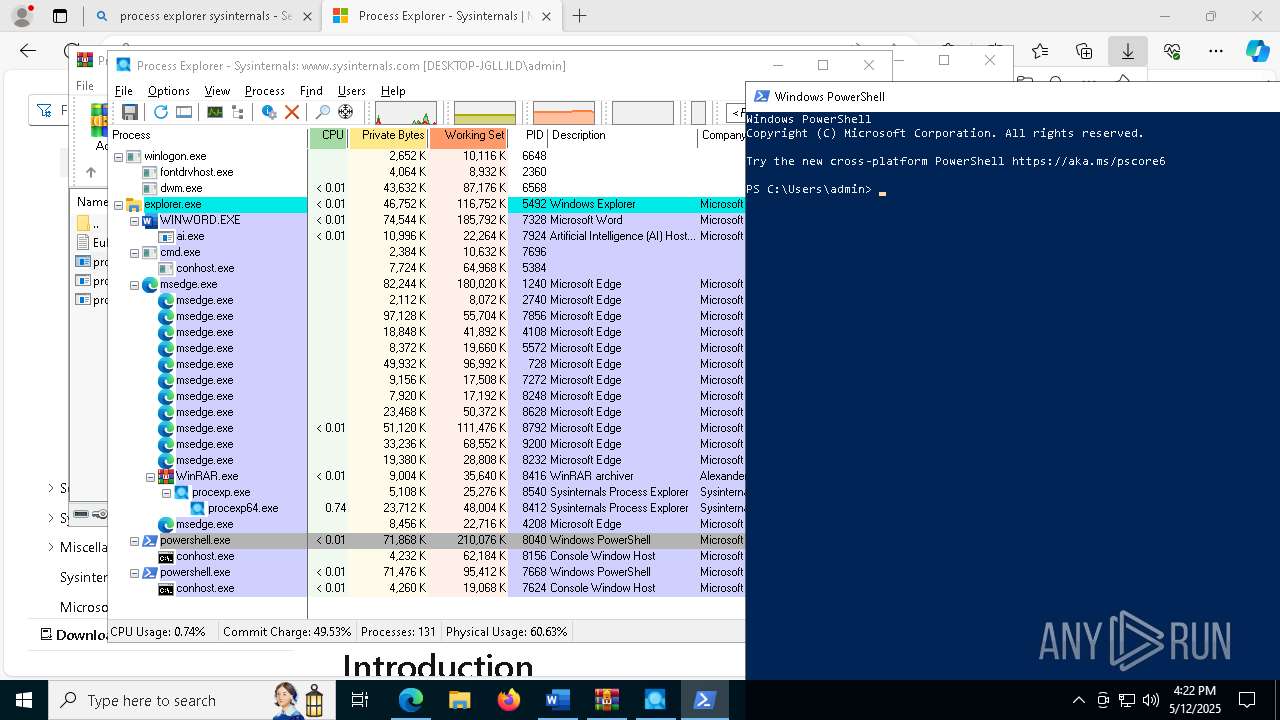The height and width of the screenshot is (720, 1280).
Task: Open the Options menu
Action: click(169, 90)
